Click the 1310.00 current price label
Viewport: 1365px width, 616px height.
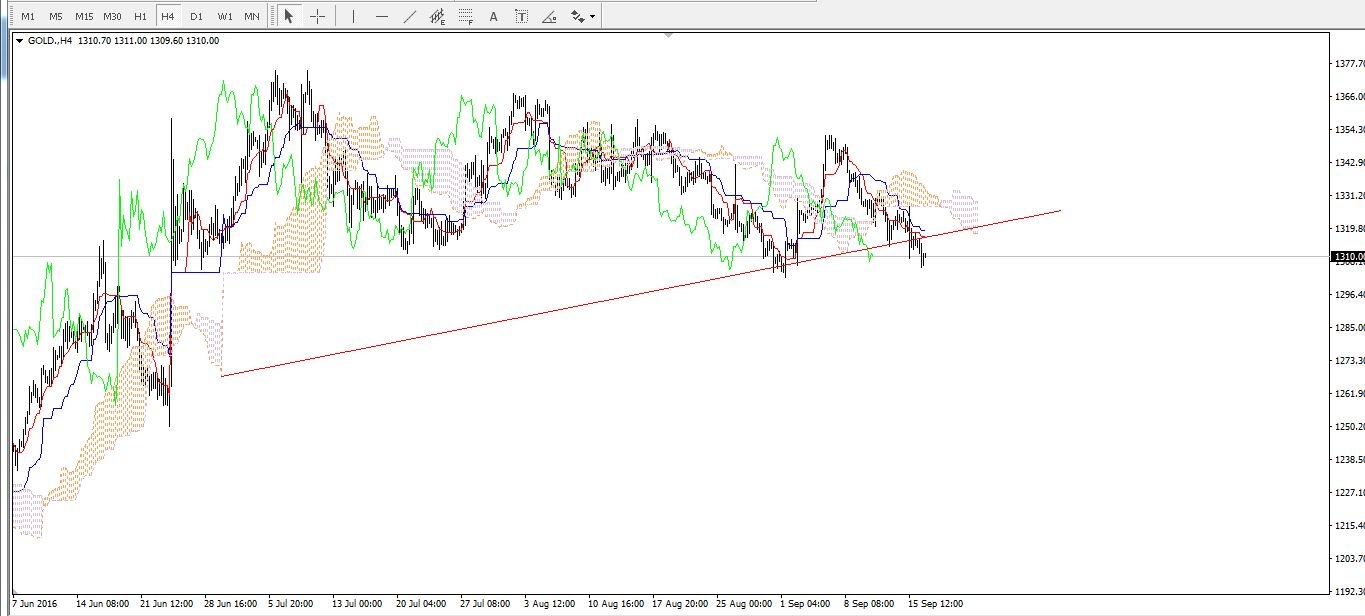pos(1347,257)
